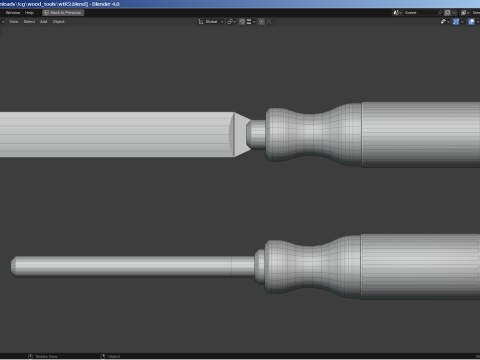Open the Window menu
This screenshot has width=480, height=360.
[13, 13]
